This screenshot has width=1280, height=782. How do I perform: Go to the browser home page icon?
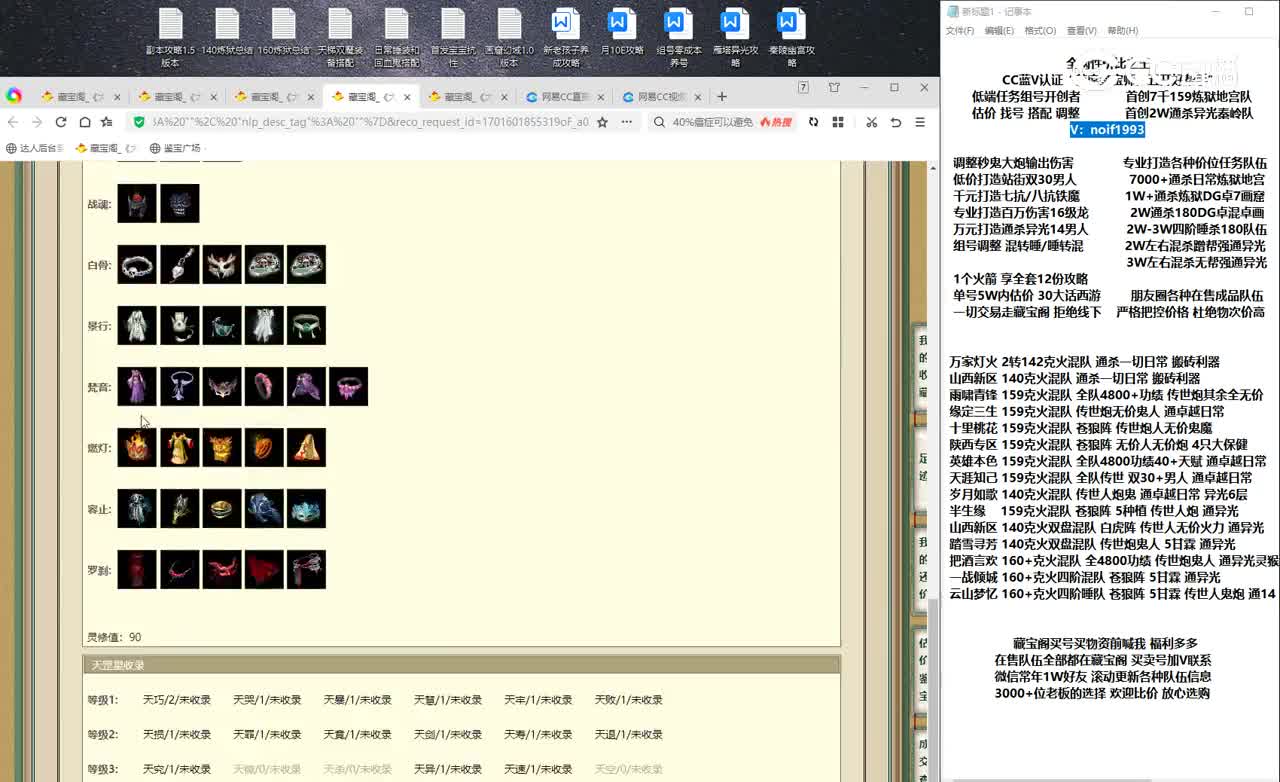coord(85,122)
